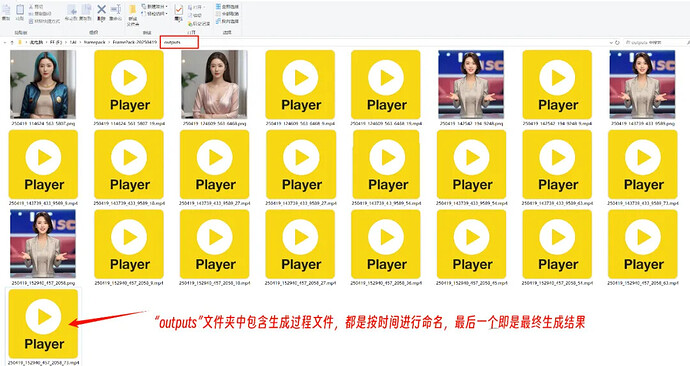Viewport: 690px width, 366px height.
Task: Select video 250419_143739_433_9589_18.mp4
Action: pyautogui.click(x=129, y=168)
